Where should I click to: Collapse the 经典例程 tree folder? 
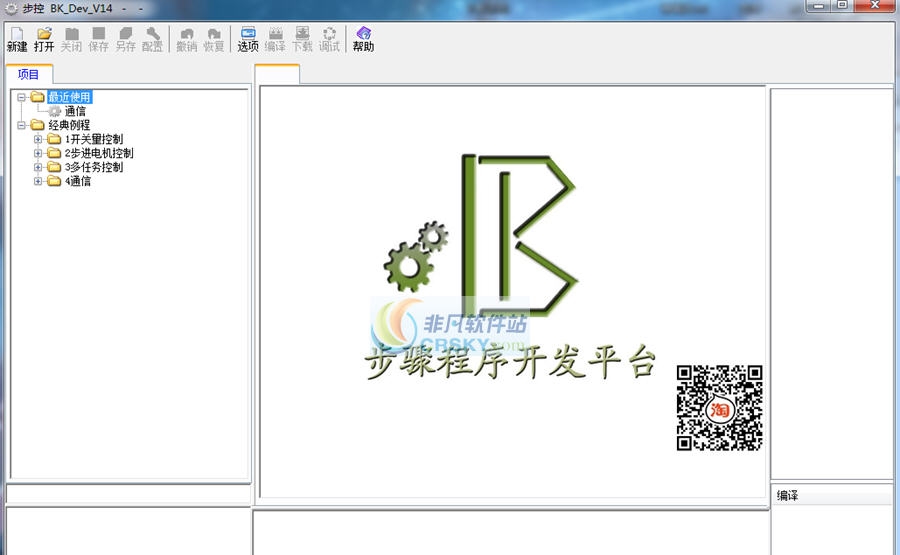(x=22, y=125)
